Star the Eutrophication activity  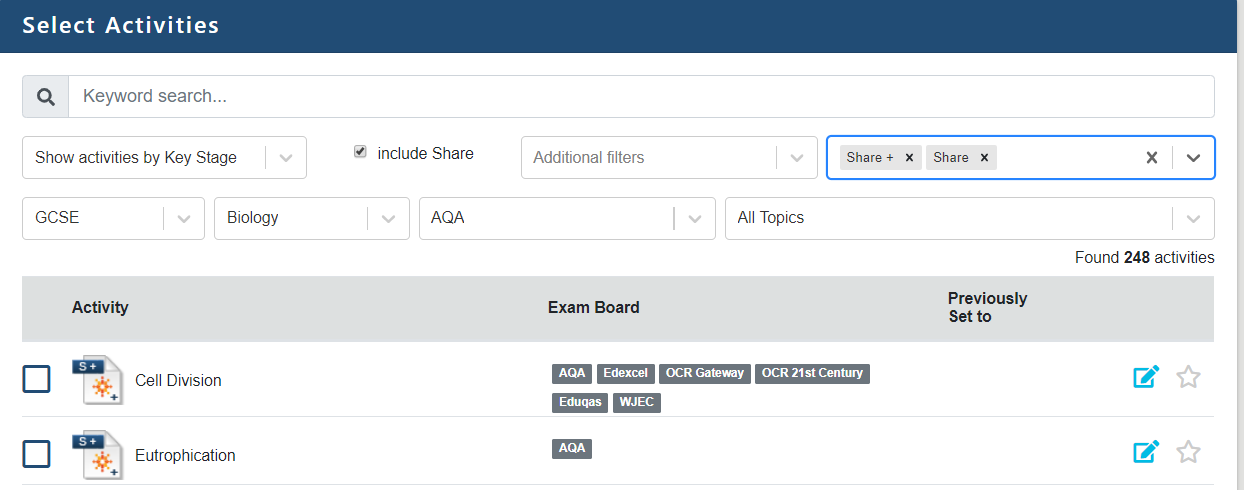[1188, 452]
